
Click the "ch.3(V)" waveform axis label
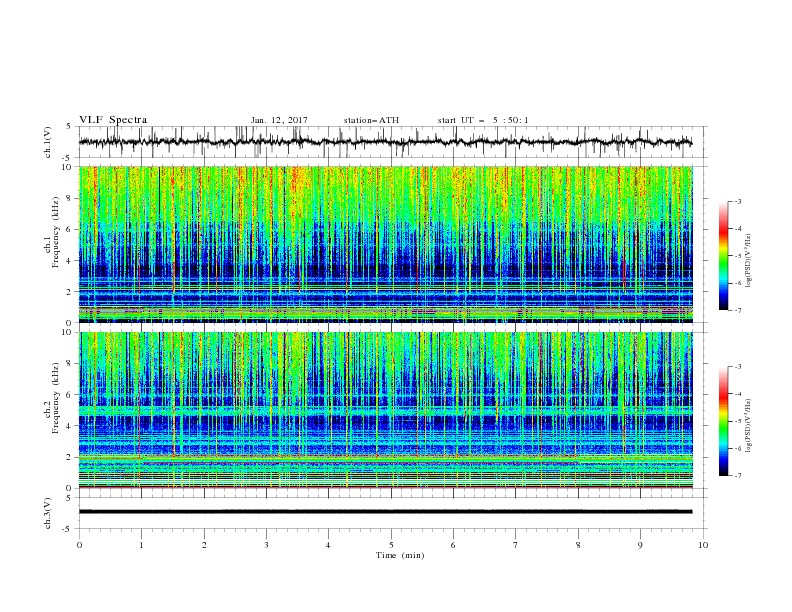tap(48, 513)
